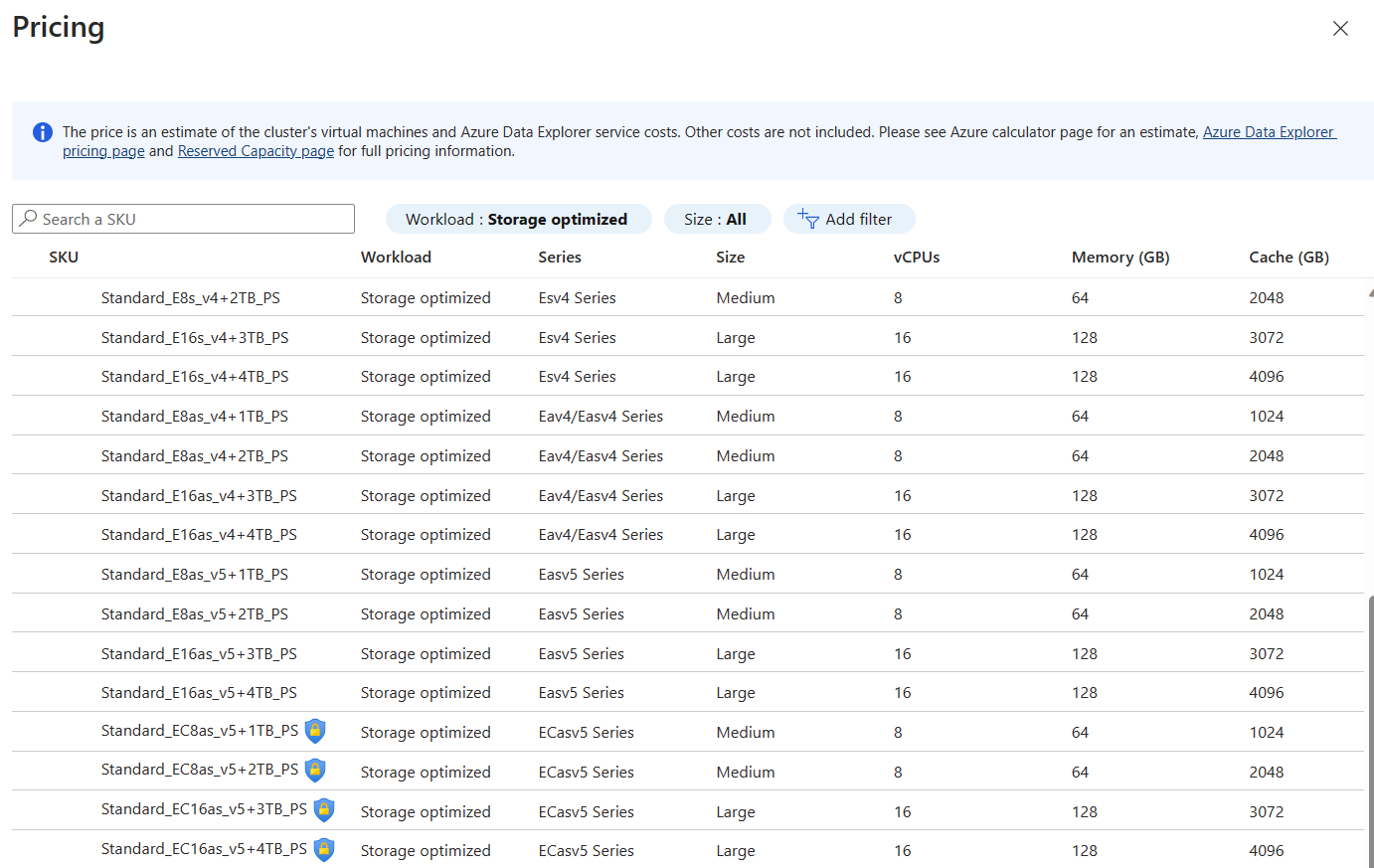Screen dimensions: 1374x868
Task: Click Esv4 Series in the Standard_E8s_v4+2TB_PS row
Action: pyautogui.click(x=577, y=297)
